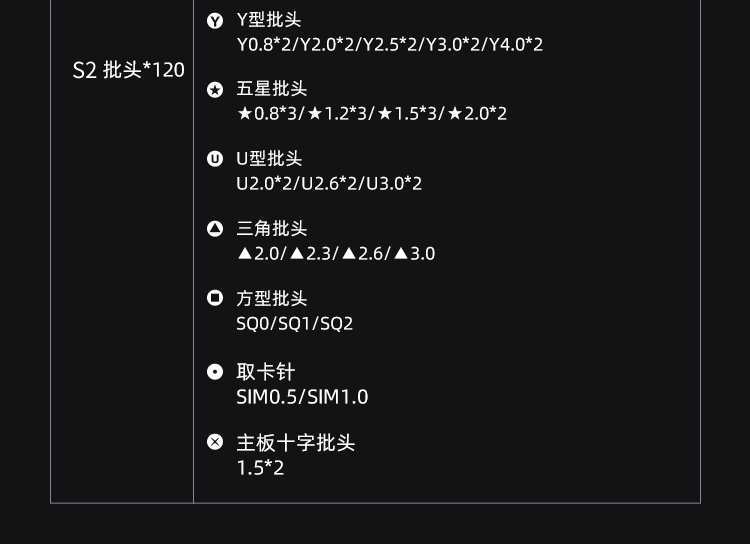Viewport: 750px width, 544px height.
Task: Click the "取卡针" heading text
Action: (x=266, y=372)
